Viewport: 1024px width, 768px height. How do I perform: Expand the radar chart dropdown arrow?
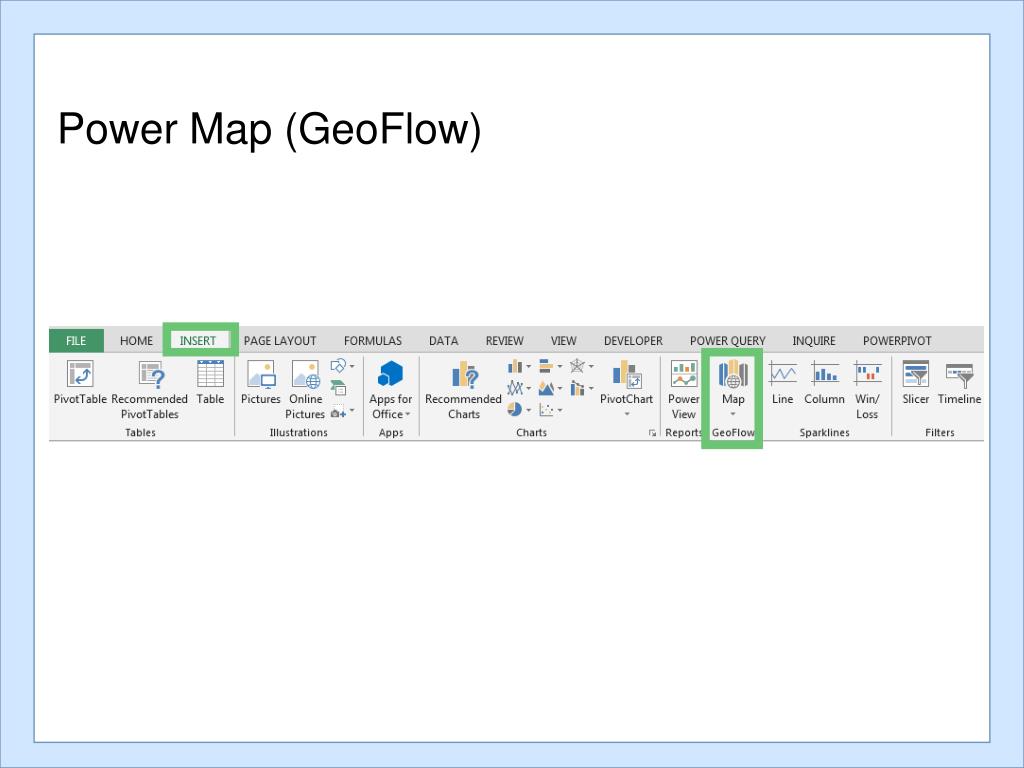(x=591, y=366)
